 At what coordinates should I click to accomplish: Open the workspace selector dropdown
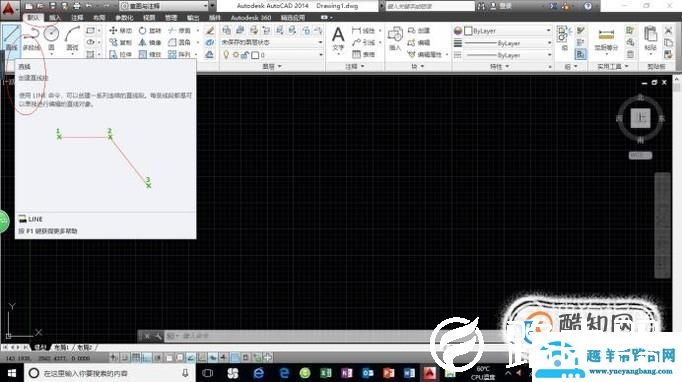pyautogui.click(x=164, y=6)
